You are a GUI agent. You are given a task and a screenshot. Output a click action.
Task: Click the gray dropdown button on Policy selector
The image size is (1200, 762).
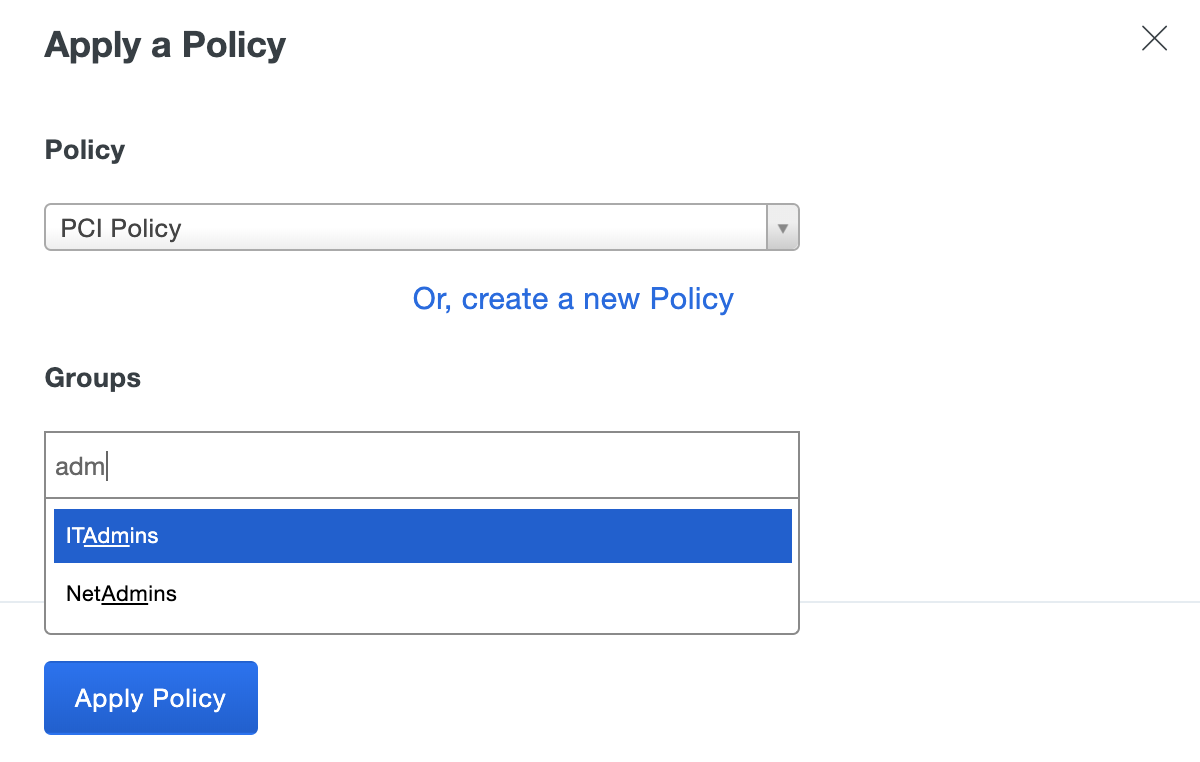782,227
